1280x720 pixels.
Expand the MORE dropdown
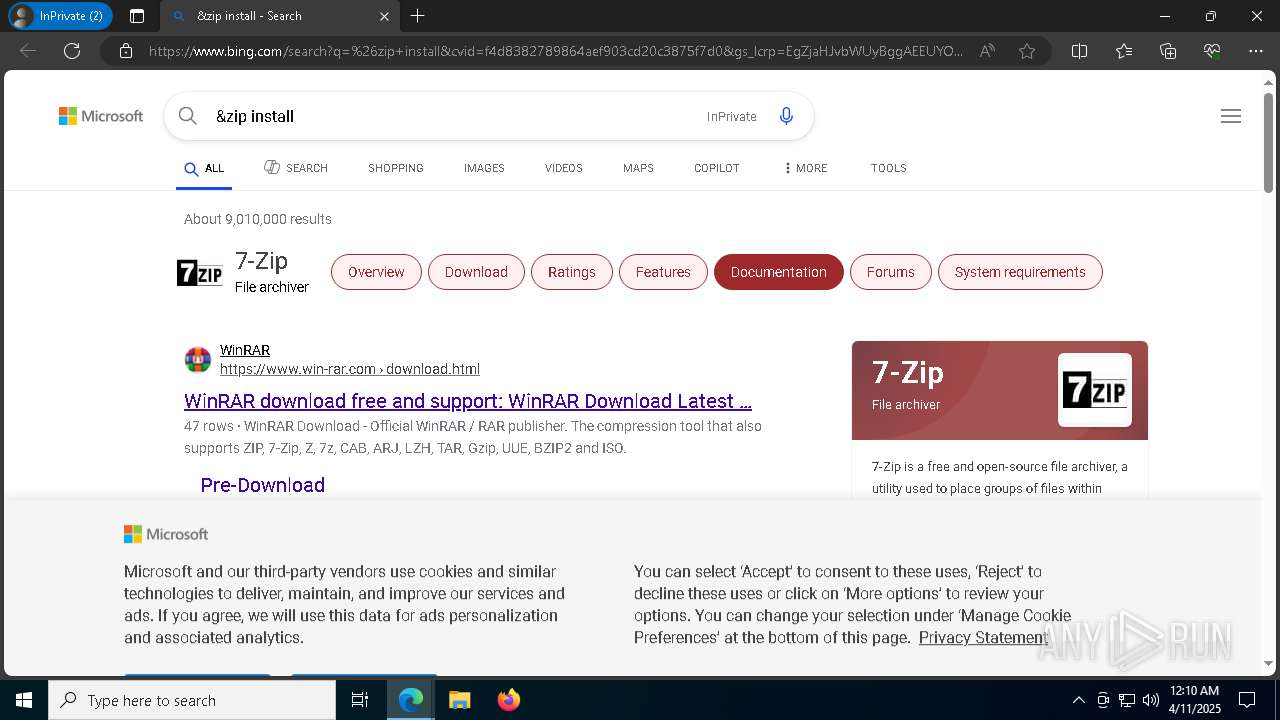click(x=806, y=168)
